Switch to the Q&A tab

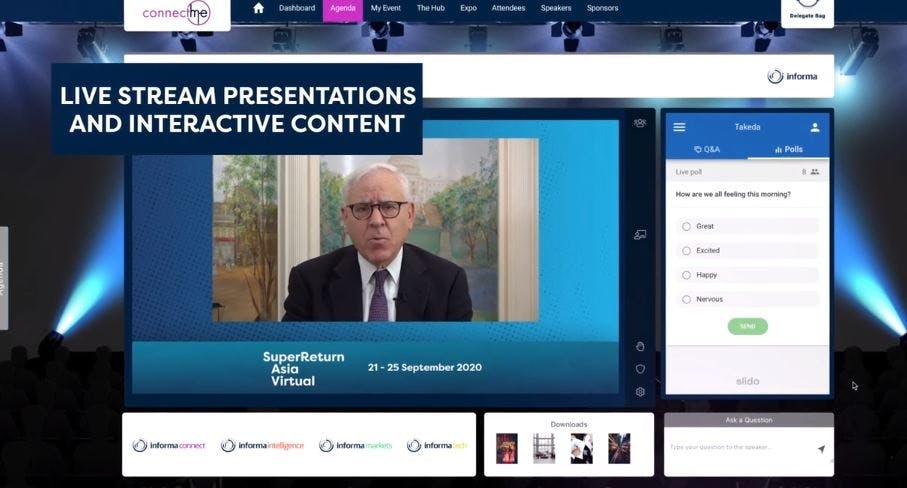click(x=707, y=149)
